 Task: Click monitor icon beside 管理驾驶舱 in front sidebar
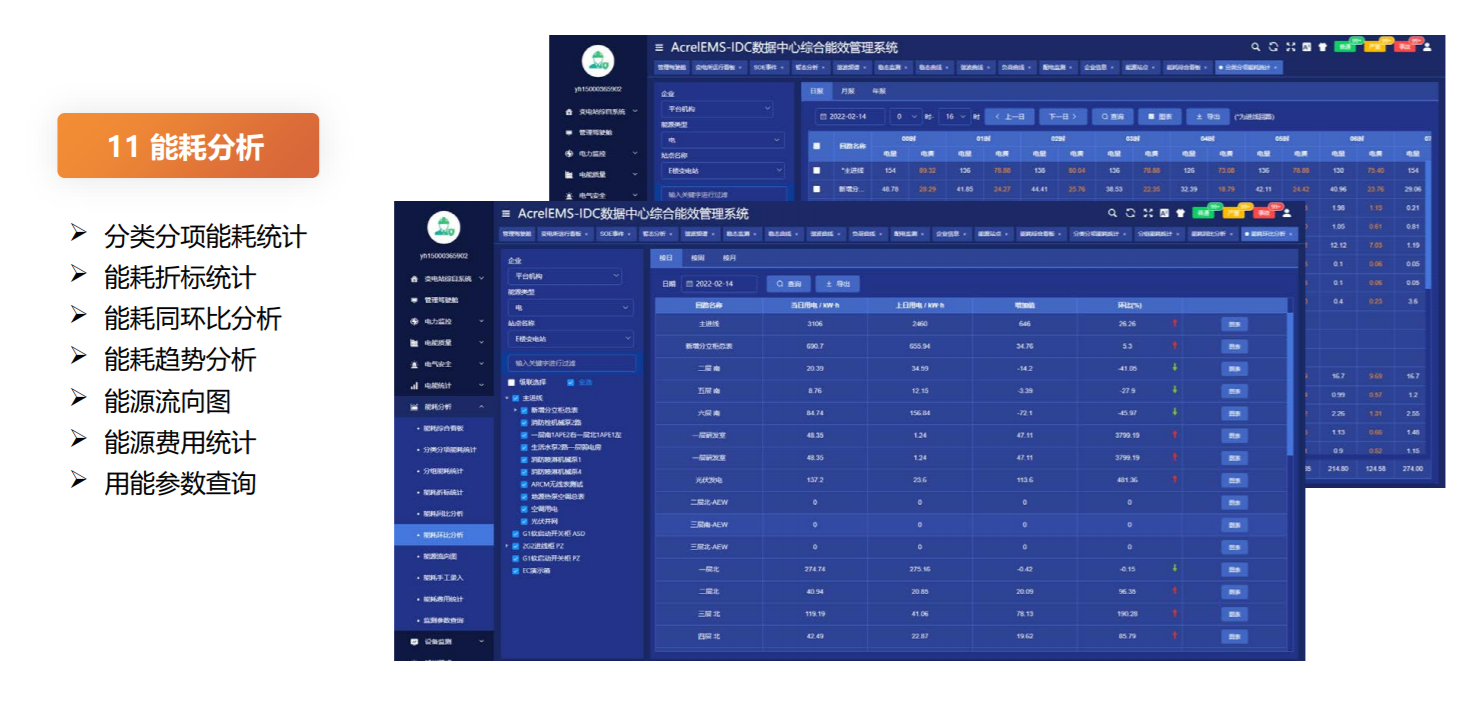(x=415, y=300)
